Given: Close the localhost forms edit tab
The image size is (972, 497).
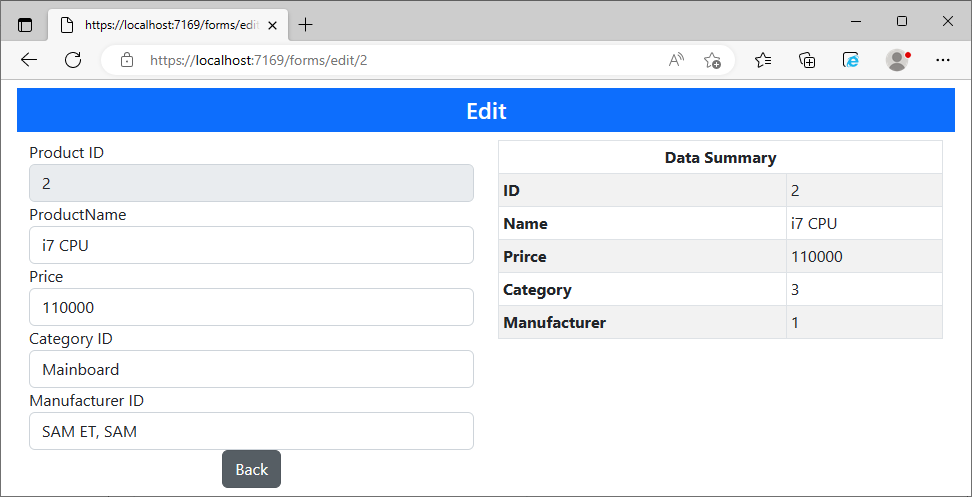Looking at the screenshot, I should tap(272, 25).
